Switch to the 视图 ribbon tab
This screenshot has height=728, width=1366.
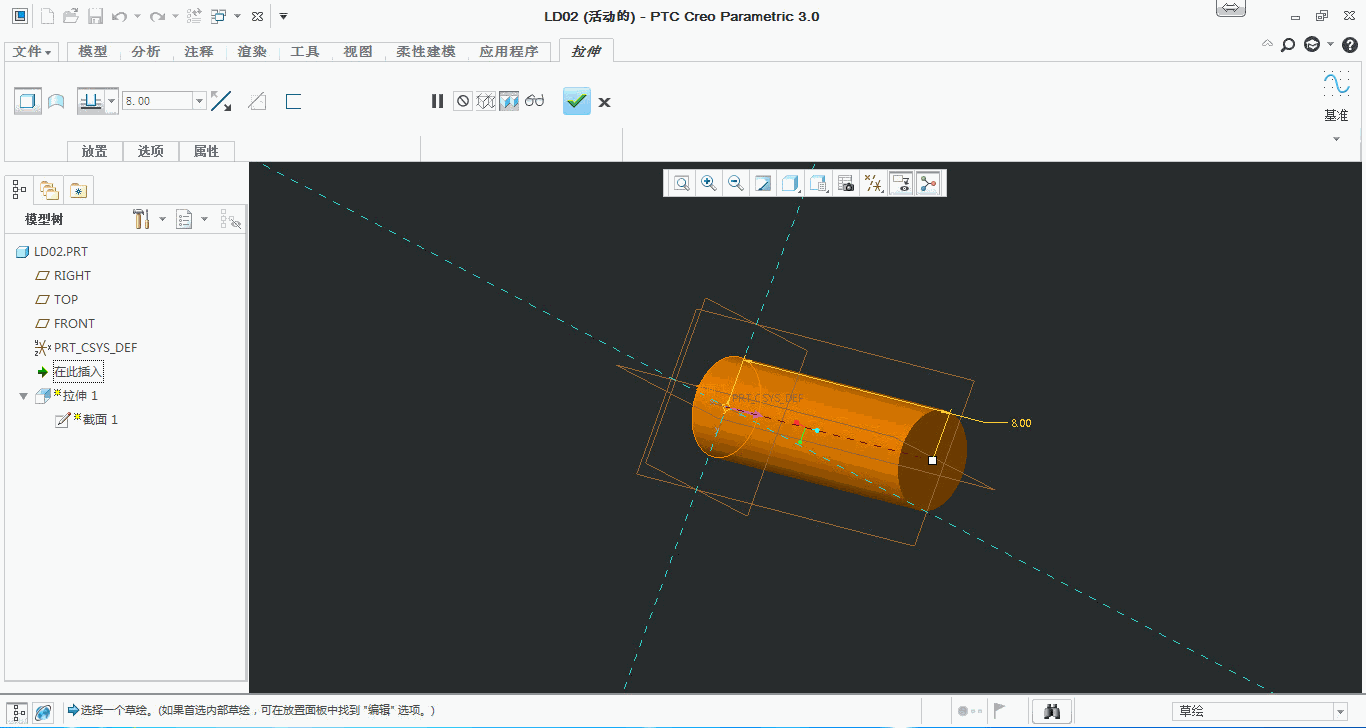358,51
